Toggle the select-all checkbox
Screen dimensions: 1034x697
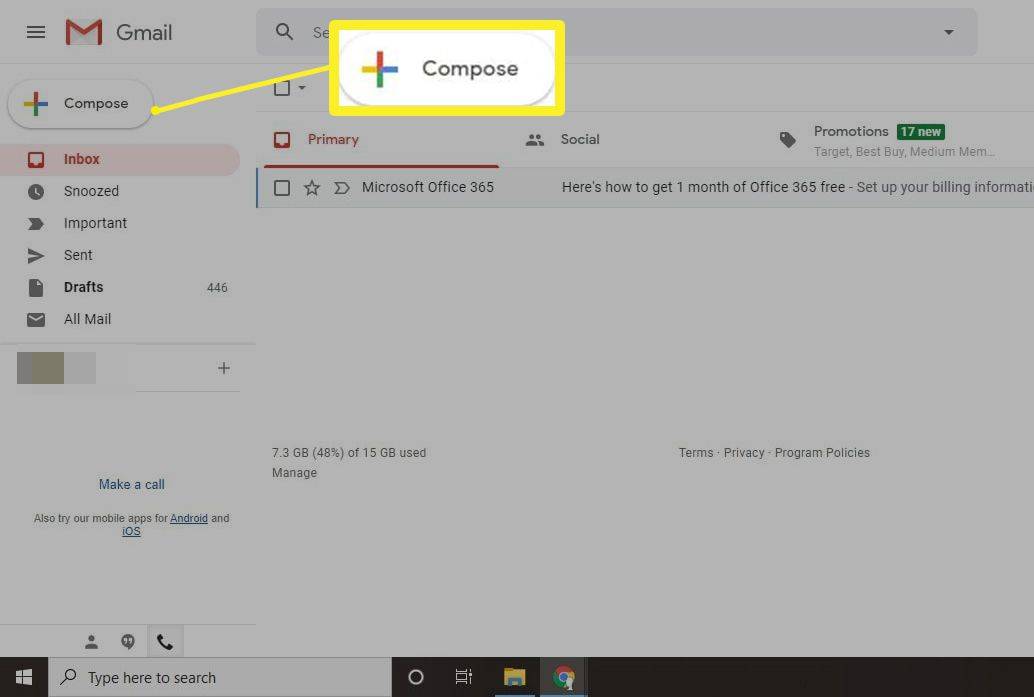click(282, 87)
